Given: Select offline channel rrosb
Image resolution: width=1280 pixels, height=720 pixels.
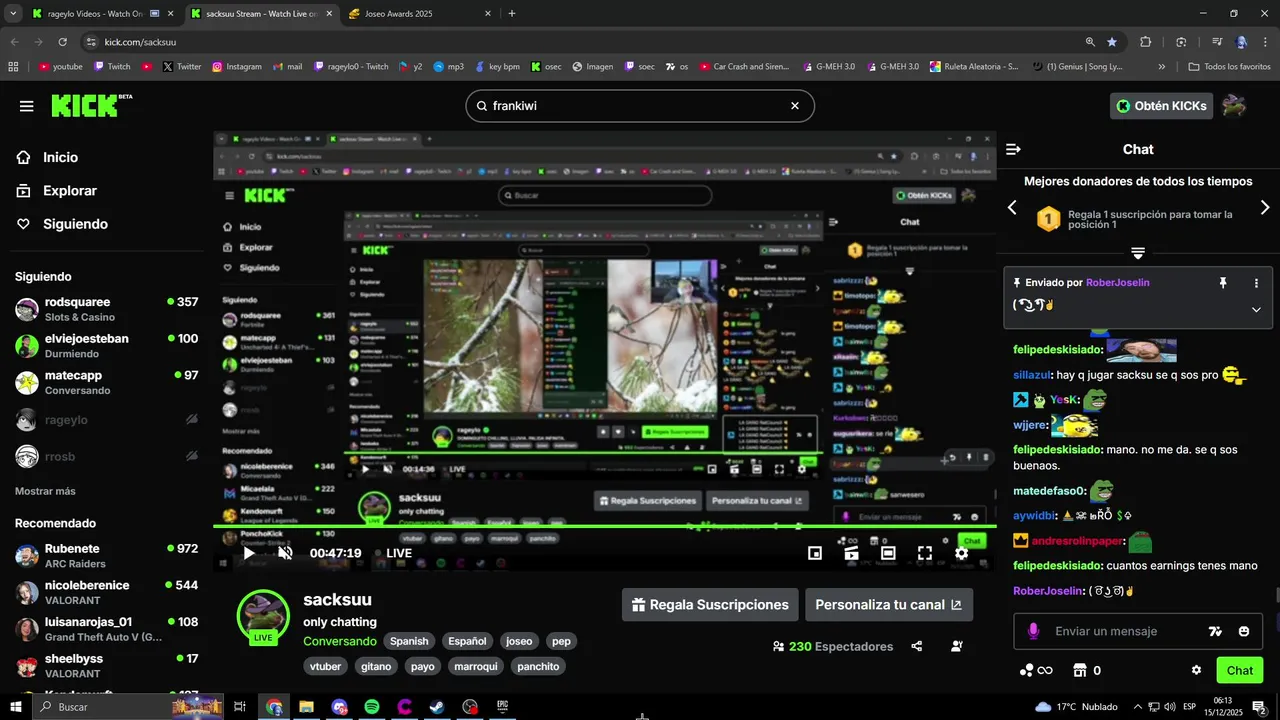Looking at the screenshot, I should tap(106, 456).
